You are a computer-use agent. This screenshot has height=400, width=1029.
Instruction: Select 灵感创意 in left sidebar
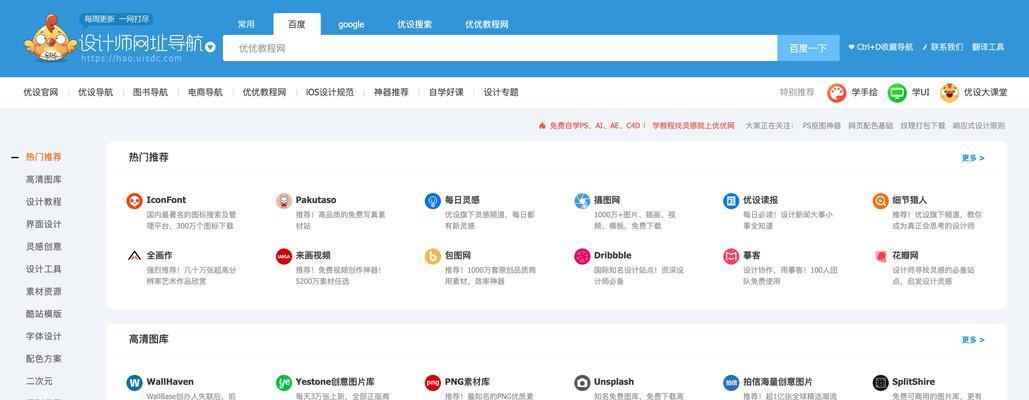(x=43, y=247)
